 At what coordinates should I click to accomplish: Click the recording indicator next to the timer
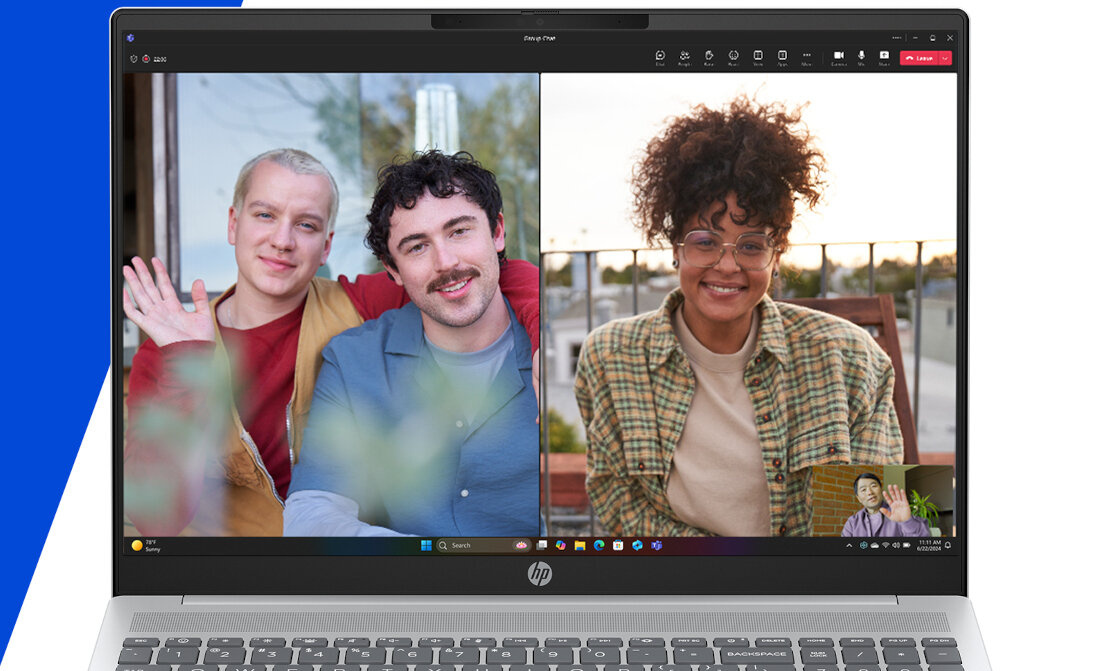coord(143,58)
